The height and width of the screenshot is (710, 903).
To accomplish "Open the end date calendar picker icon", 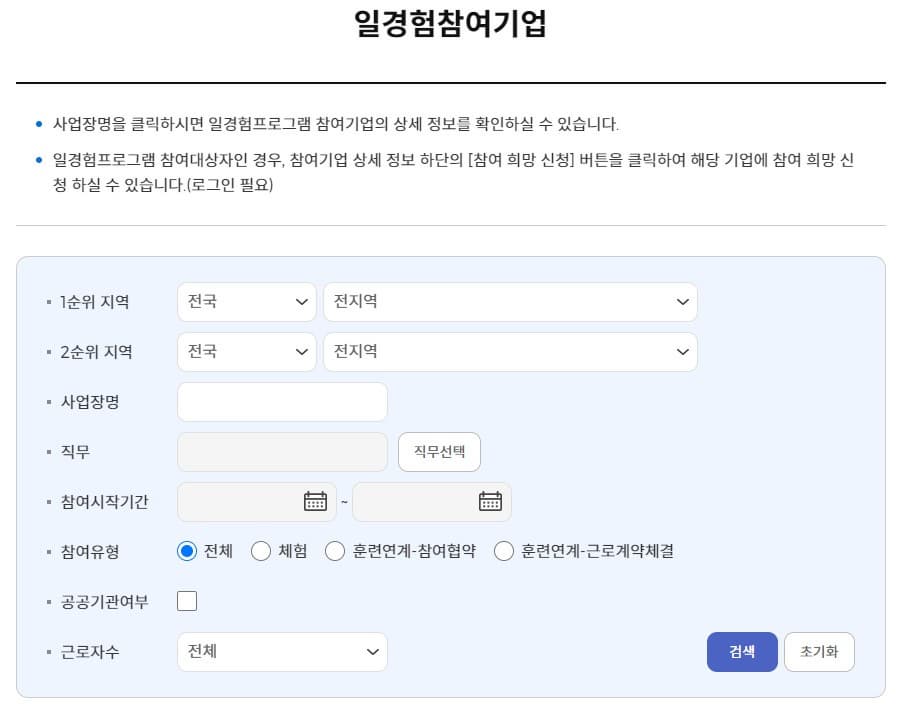I will coord(489,501).
